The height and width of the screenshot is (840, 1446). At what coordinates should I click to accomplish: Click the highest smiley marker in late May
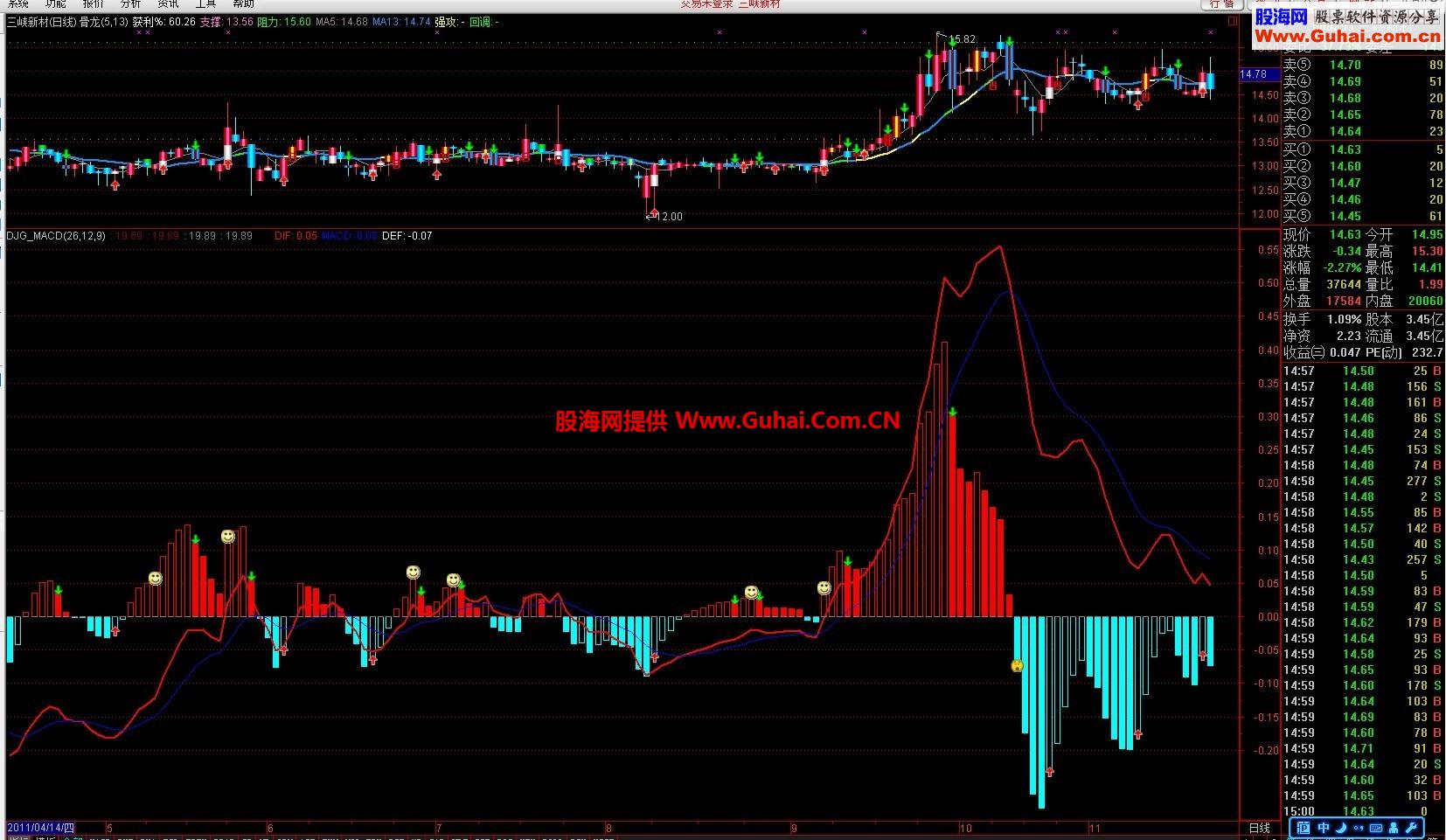pos(228,536)
